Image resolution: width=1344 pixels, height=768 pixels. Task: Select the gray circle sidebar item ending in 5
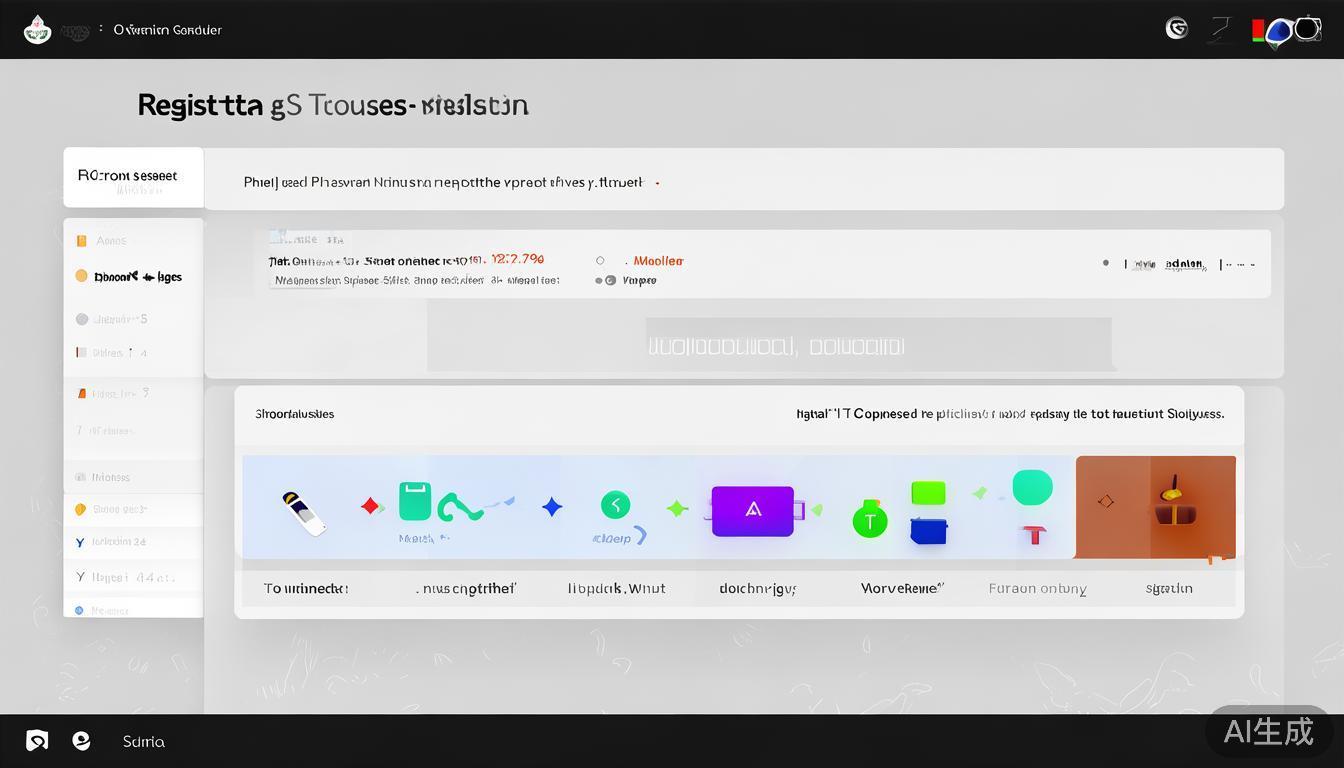click(x=82, y=319)
